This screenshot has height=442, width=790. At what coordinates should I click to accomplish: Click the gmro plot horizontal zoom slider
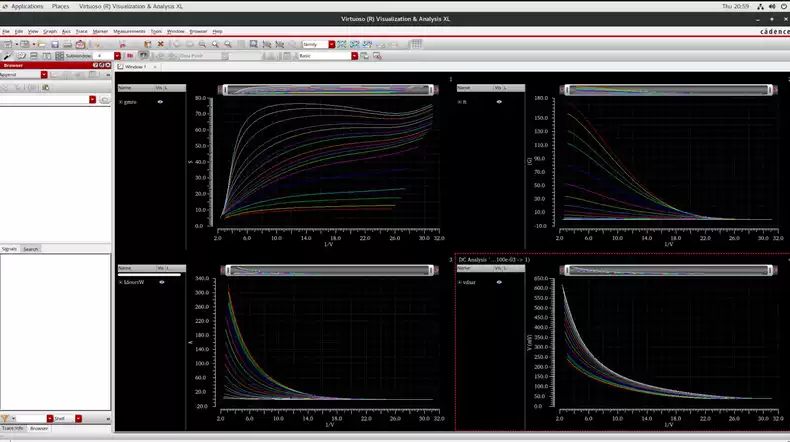(328, 90)
